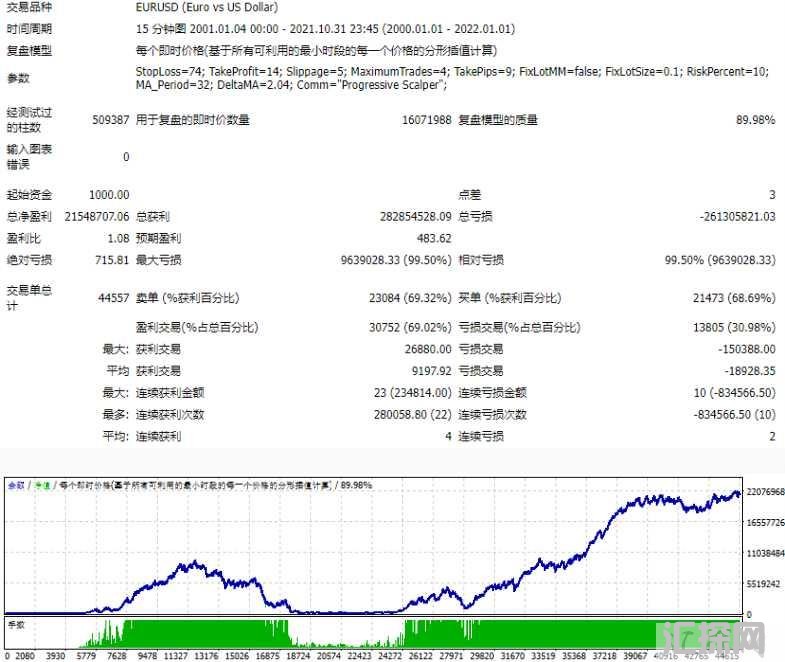Click the 手数 lots panel label
The image size is (785, 662).
pyautogui.click(x=17, y=625)
